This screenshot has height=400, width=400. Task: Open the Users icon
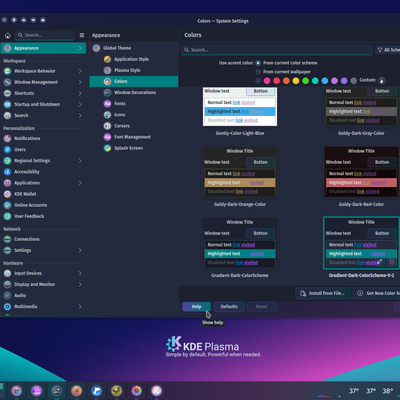point(7,150)
